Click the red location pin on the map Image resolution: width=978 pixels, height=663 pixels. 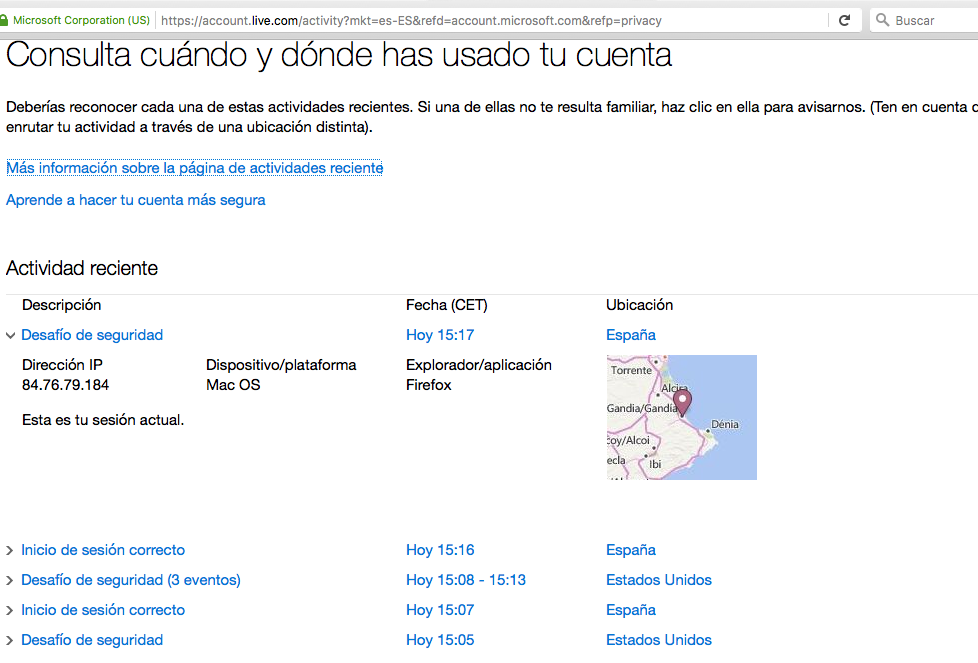(682, 400)
